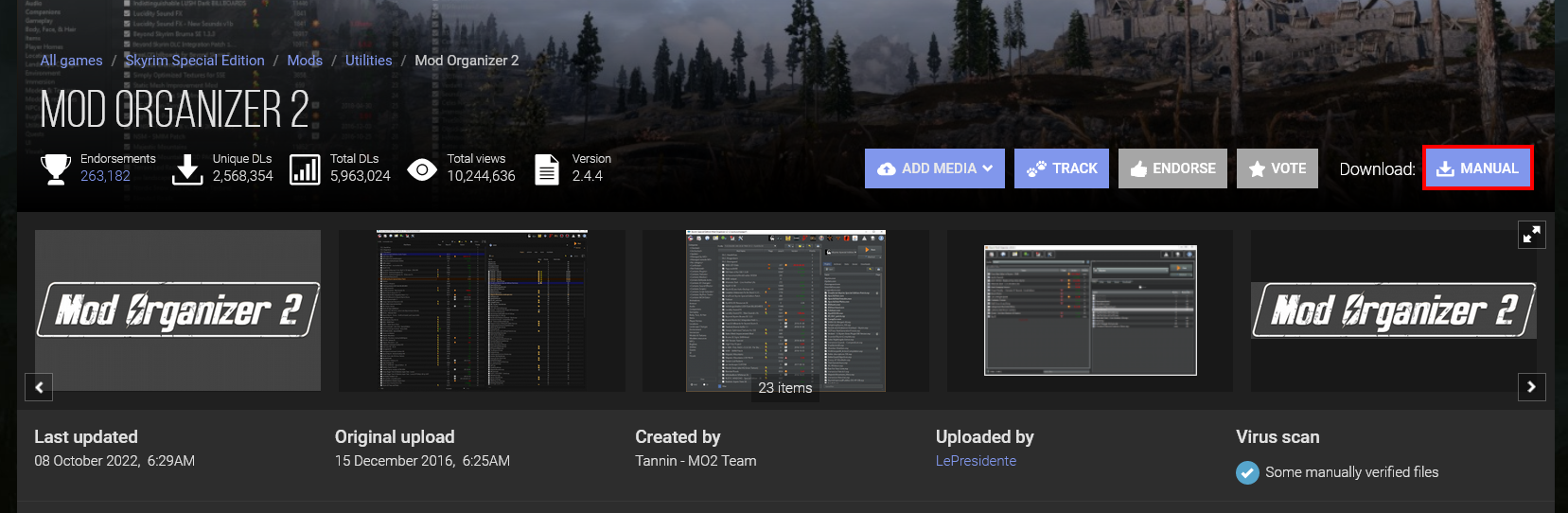Click the 263,182 endorsements count
The height and width of the screenshot is (513, 1568).
point(105,176)
